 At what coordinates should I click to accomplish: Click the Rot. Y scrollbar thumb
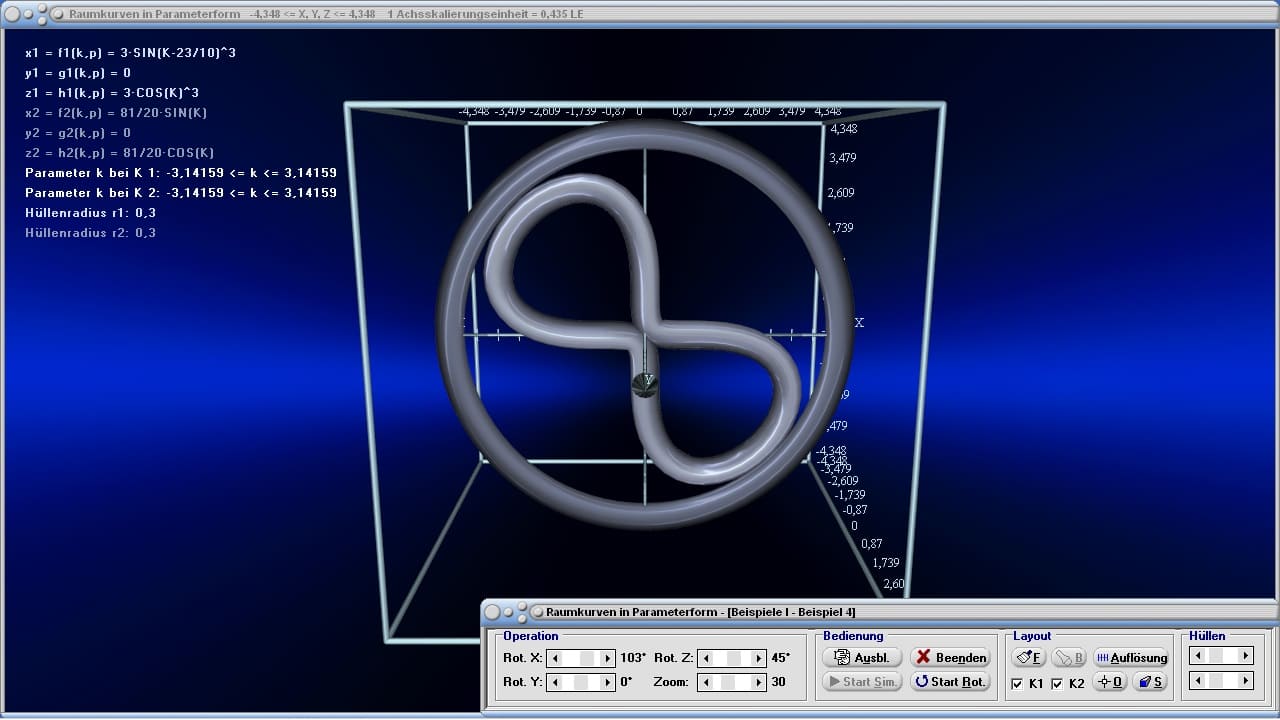coord(580,682)
